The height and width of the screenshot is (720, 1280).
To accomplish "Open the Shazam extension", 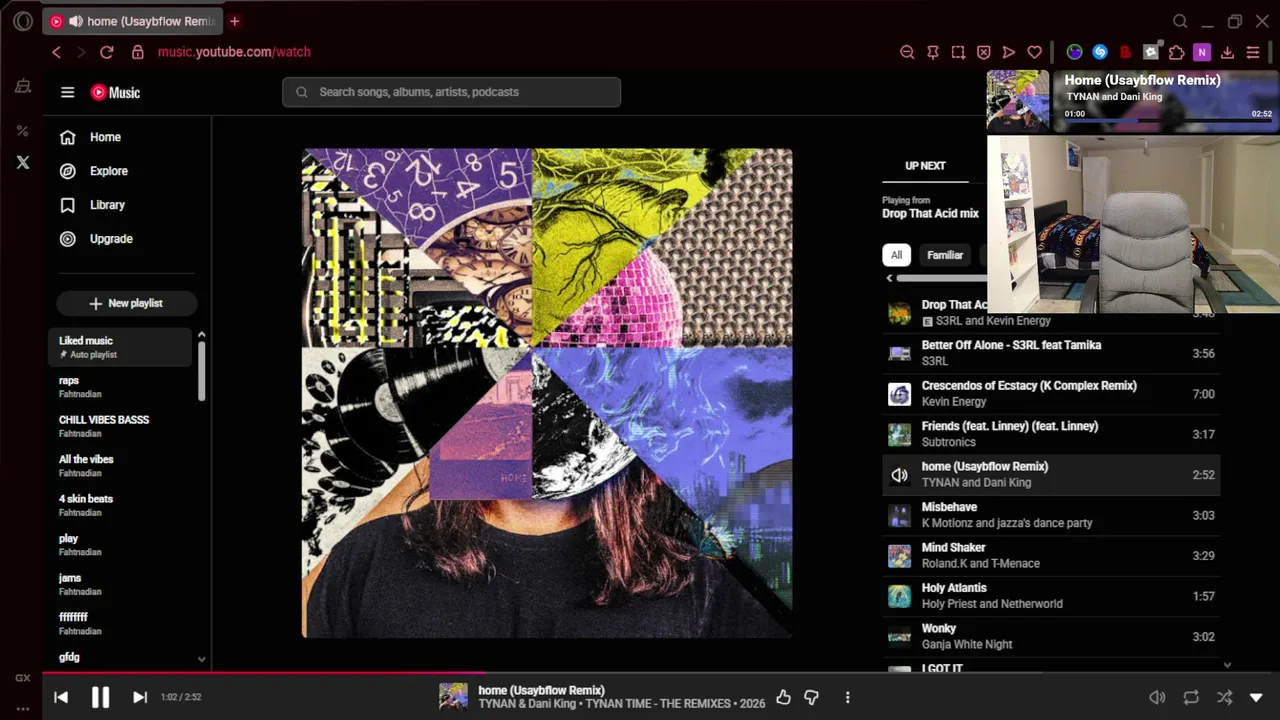I will coord(1100,52).
